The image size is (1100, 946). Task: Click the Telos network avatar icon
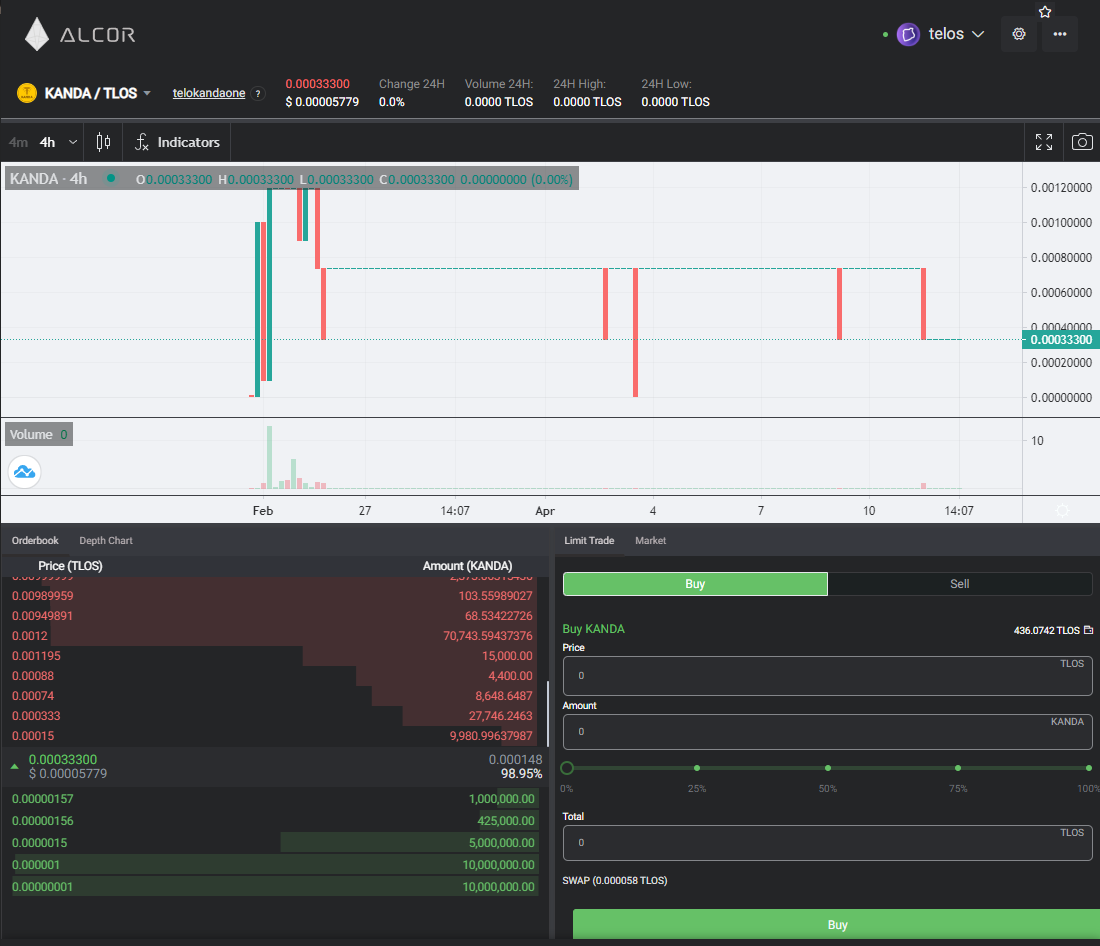click(908, 34)
